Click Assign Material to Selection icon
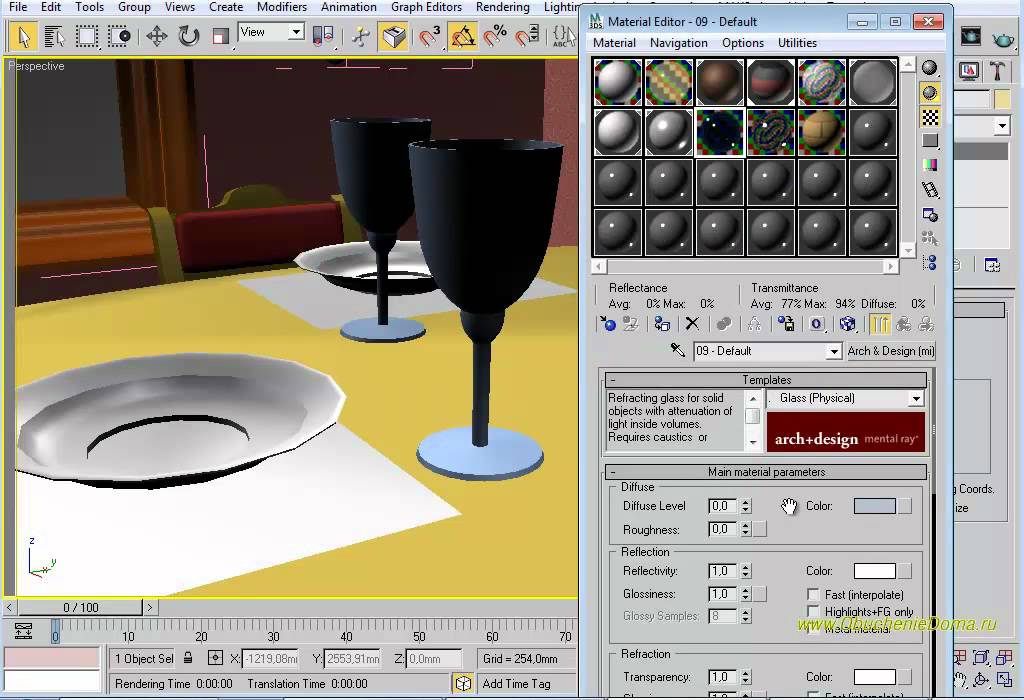Image resolution: width=1024 pixels, height=700 pixels. pos(662,324)
